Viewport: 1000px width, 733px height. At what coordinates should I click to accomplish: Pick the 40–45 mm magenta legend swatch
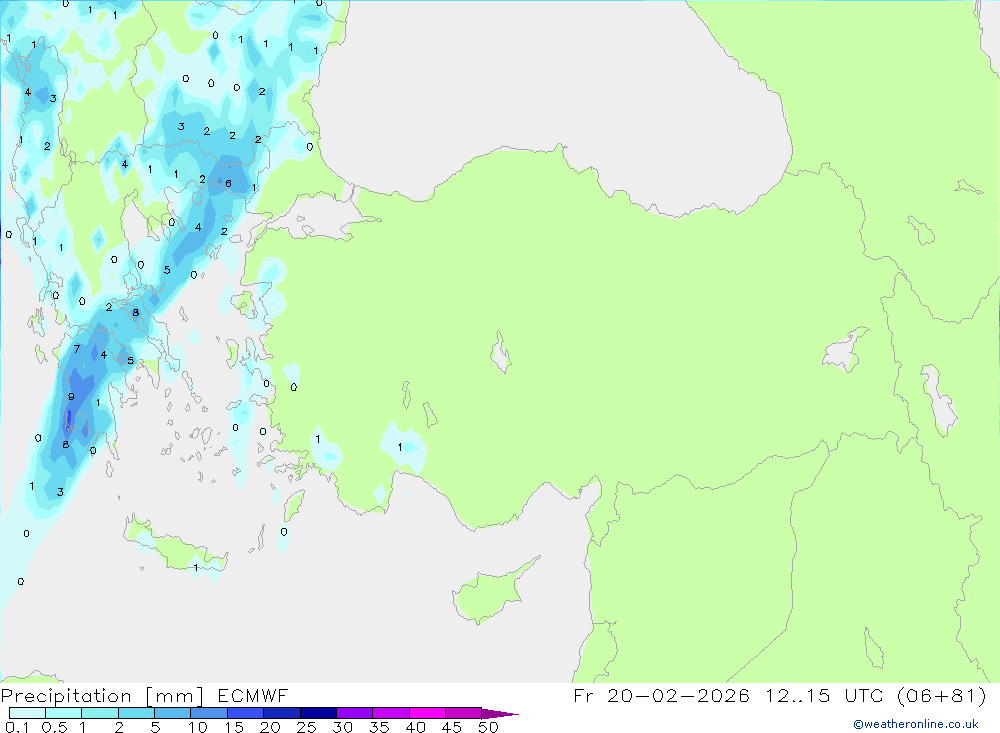427,713
